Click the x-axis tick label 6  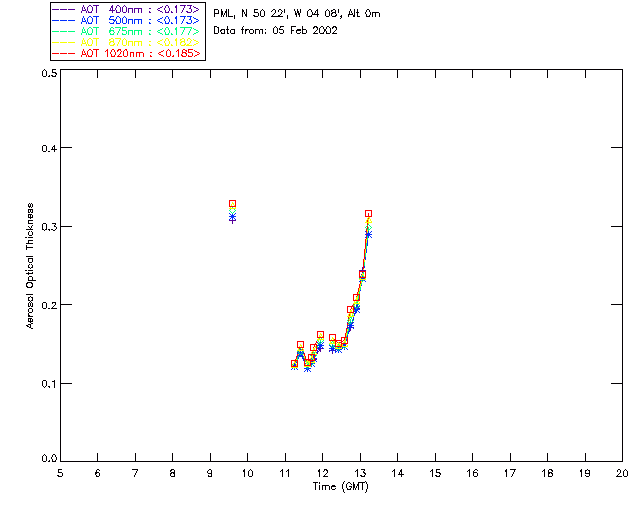tap(98, 473)
